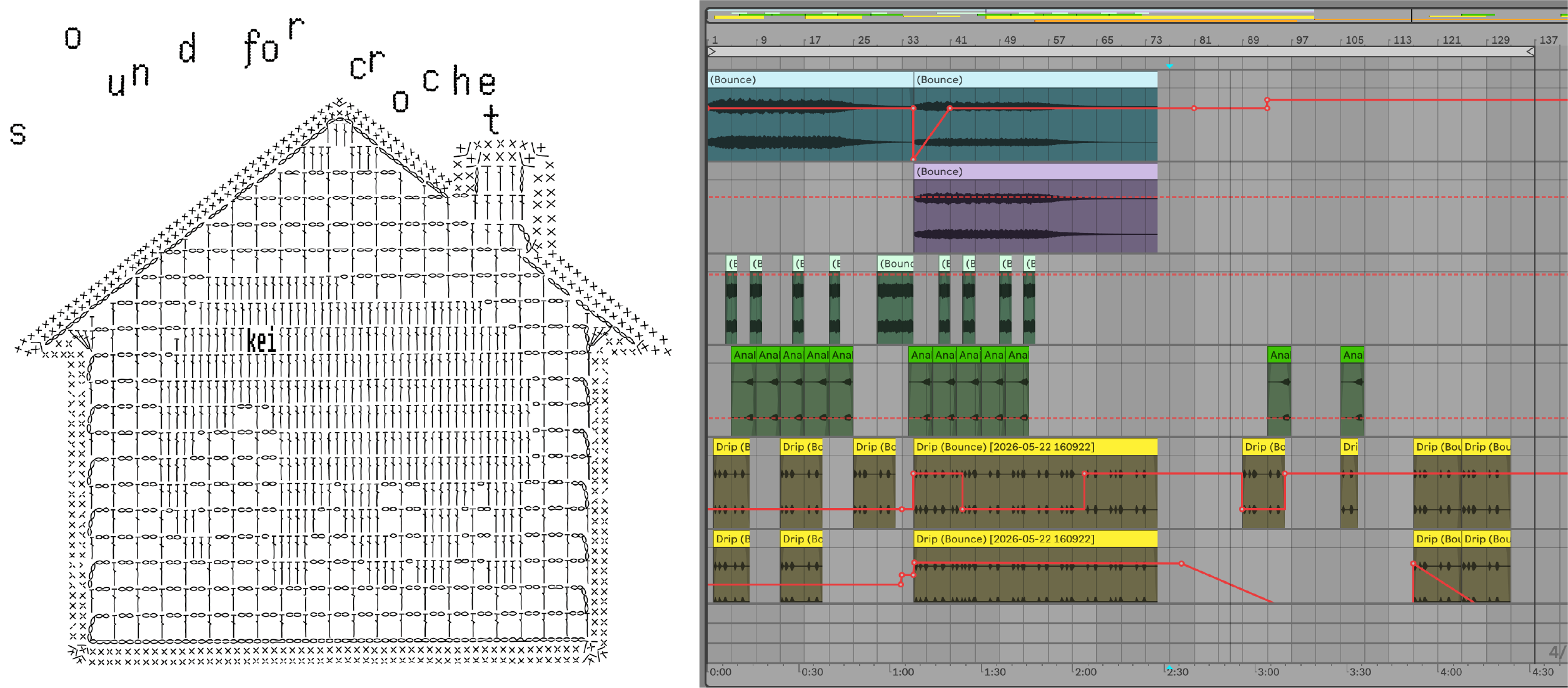Click the loop brace start handle arrow
Image resolution: width=1568 pixels, height=688 pixels.
pos(711,52)
